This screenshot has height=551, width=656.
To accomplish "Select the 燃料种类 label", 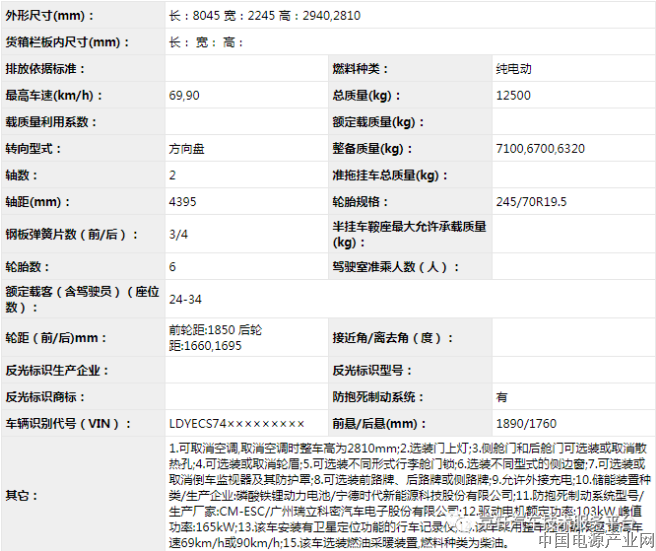I will tap(360, 69).
